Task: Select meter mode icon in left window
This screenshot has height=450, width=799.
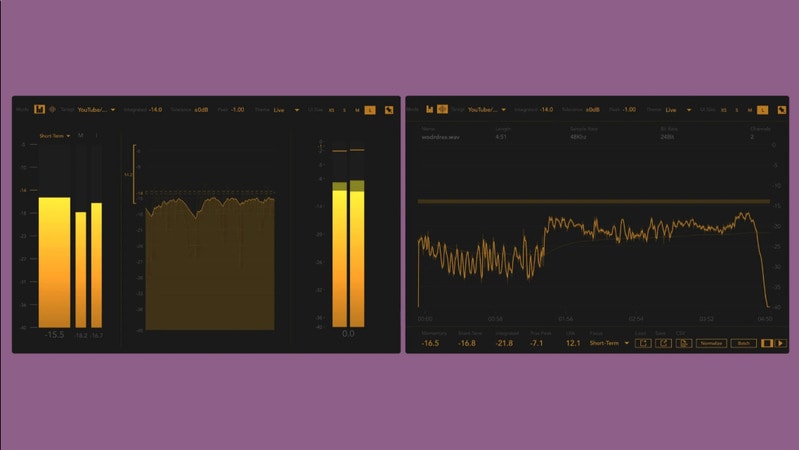Action: pyautogui.click(x=40, y=109)
